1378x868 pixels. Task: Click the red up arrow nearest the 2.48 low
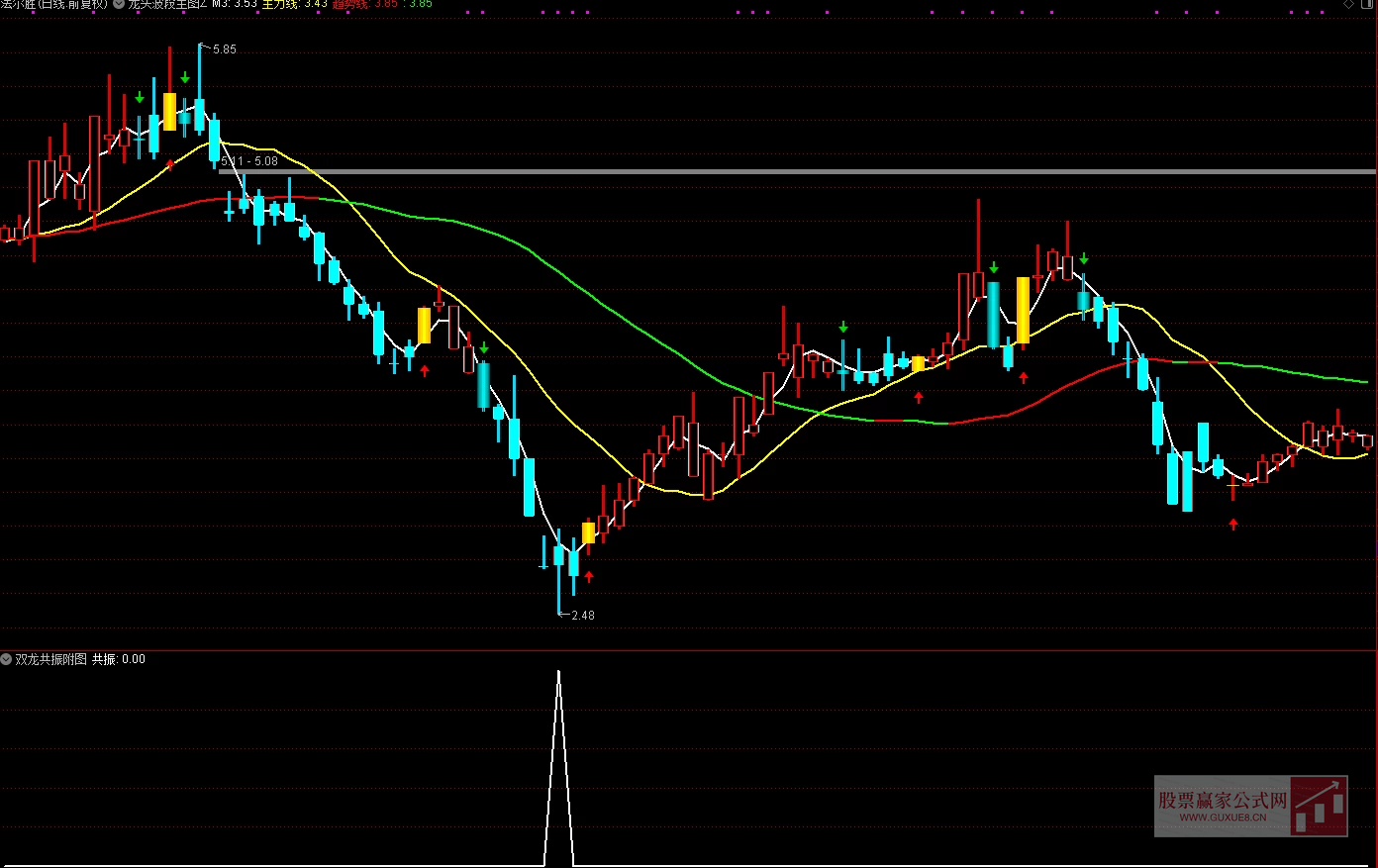click(x=589, y=576)
